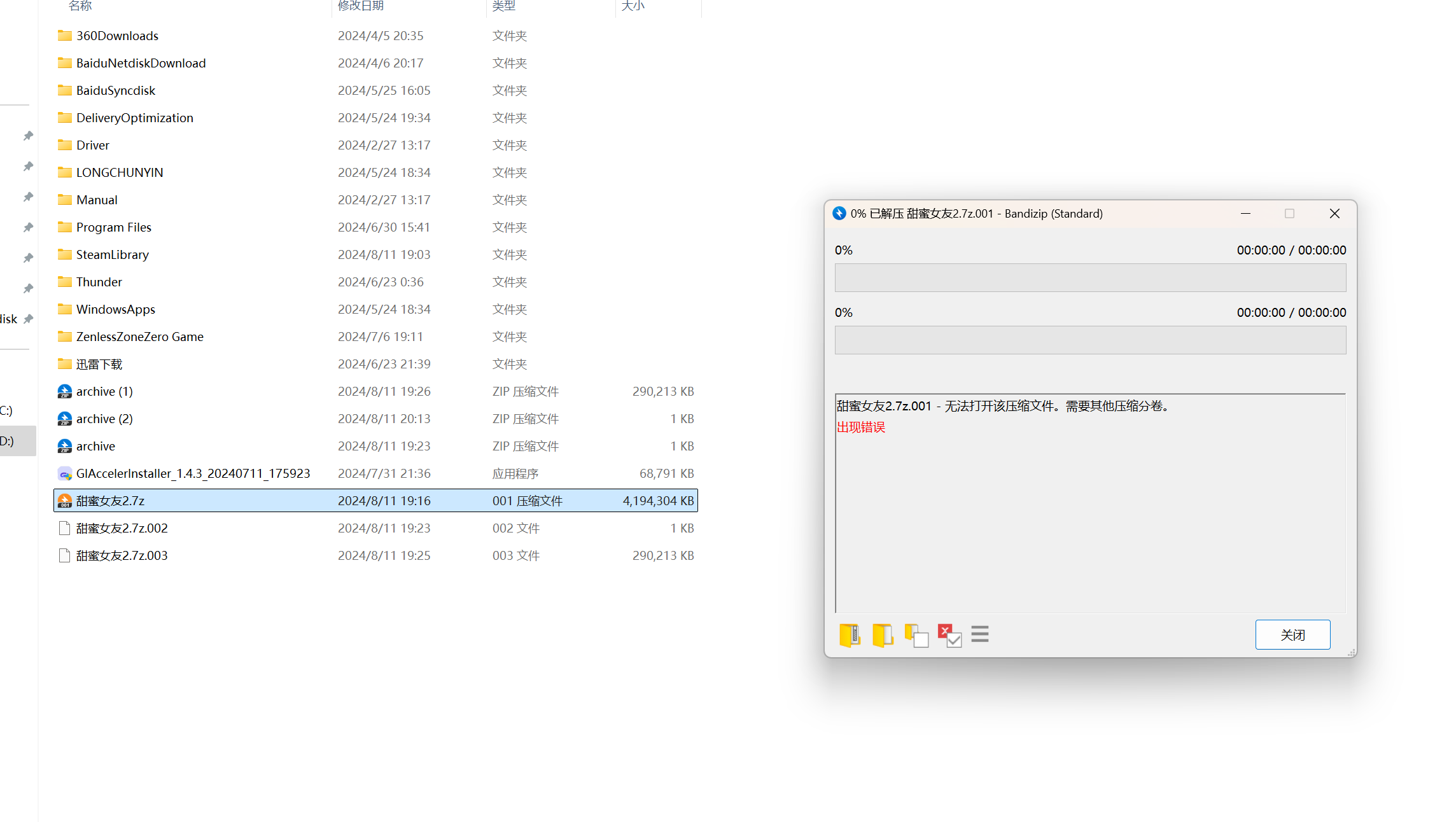Select the 360Downloads folder icon

click(64, 36)
